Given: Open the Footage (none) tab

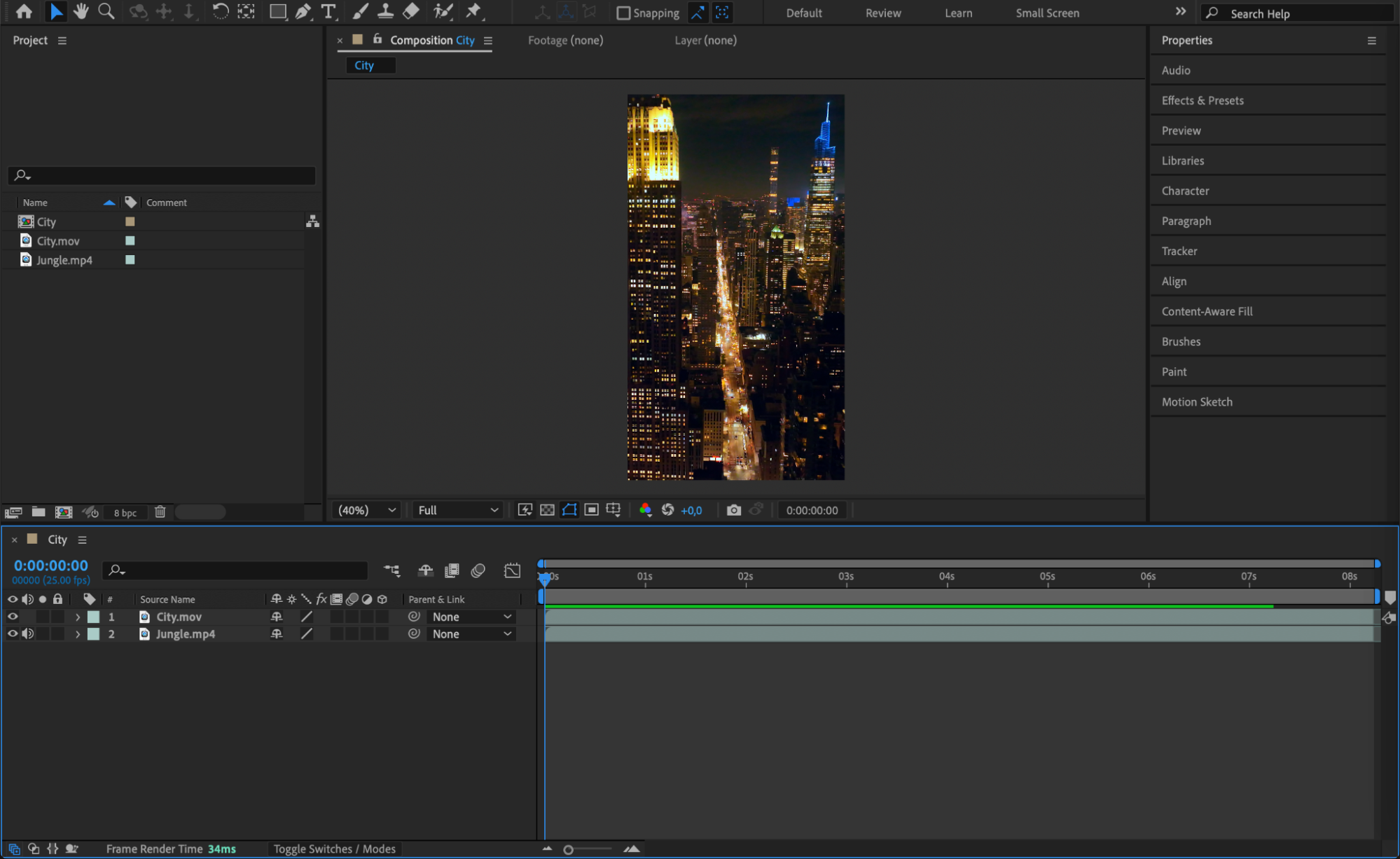Looking at the screenshot, I should pyautogui.click(x=565, y=40).
